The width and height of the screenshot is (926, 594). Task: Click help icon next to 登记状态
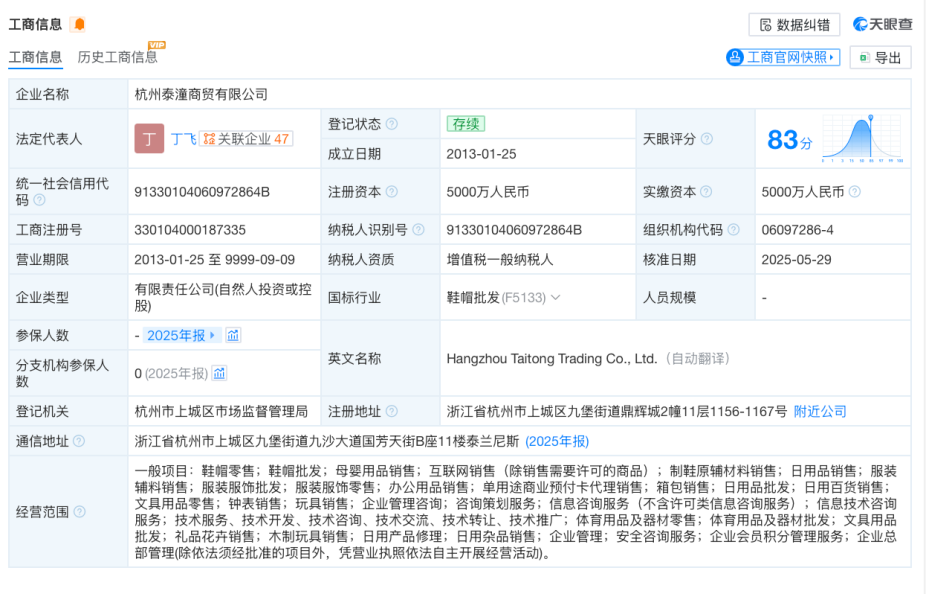click(392, 124)
